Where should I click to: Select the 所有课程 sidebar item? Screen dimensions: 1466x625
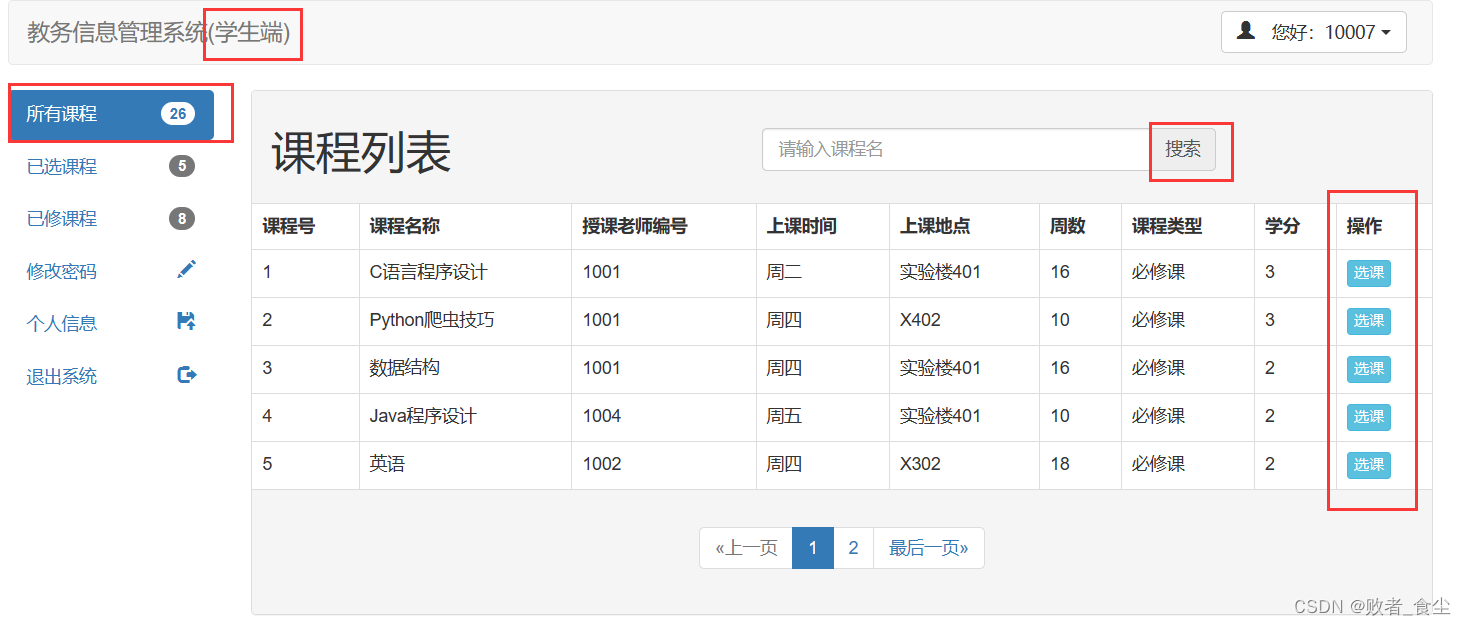111,114
